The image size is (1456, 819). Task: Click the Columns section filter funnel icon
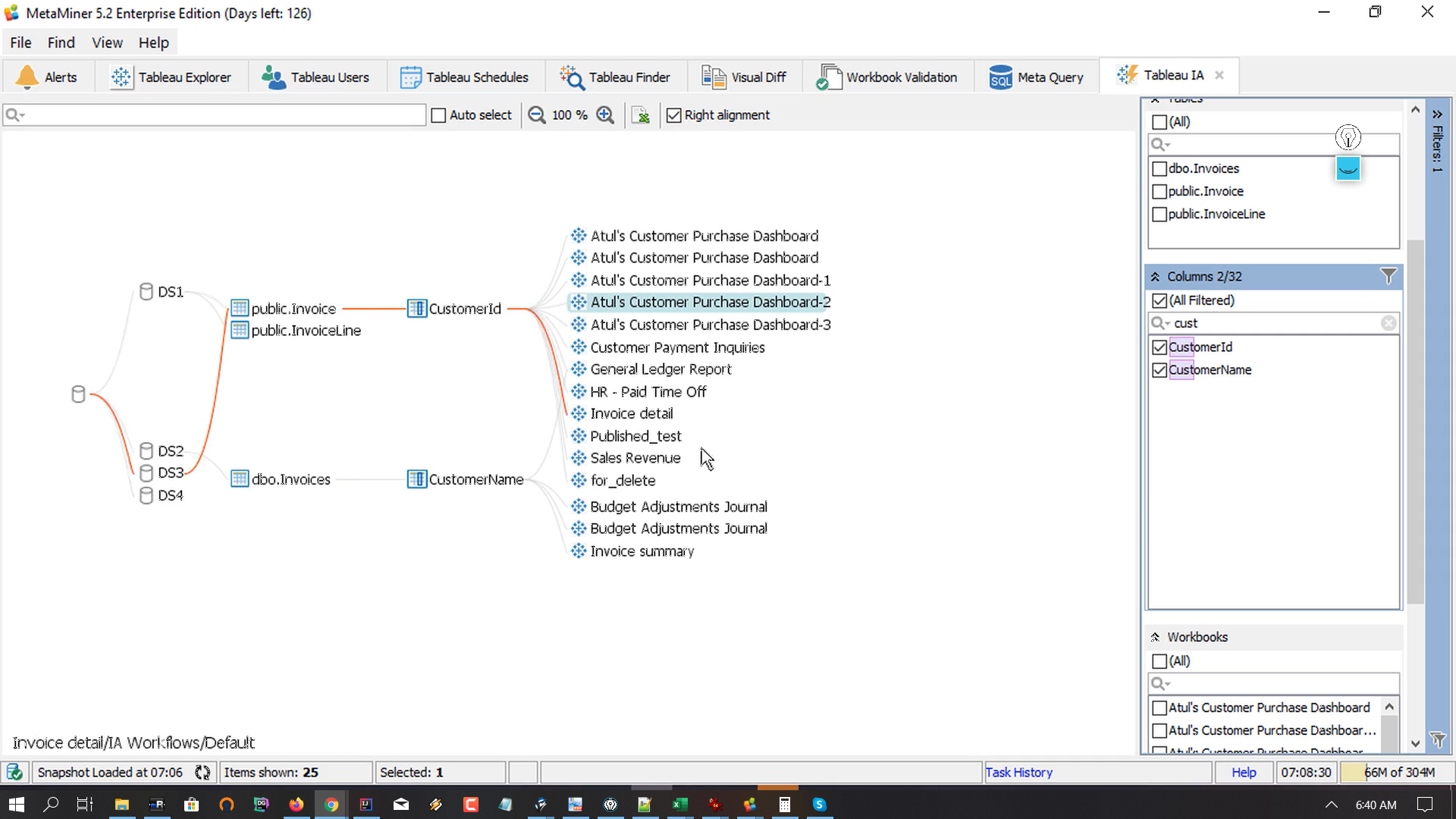coord(1388,277)
